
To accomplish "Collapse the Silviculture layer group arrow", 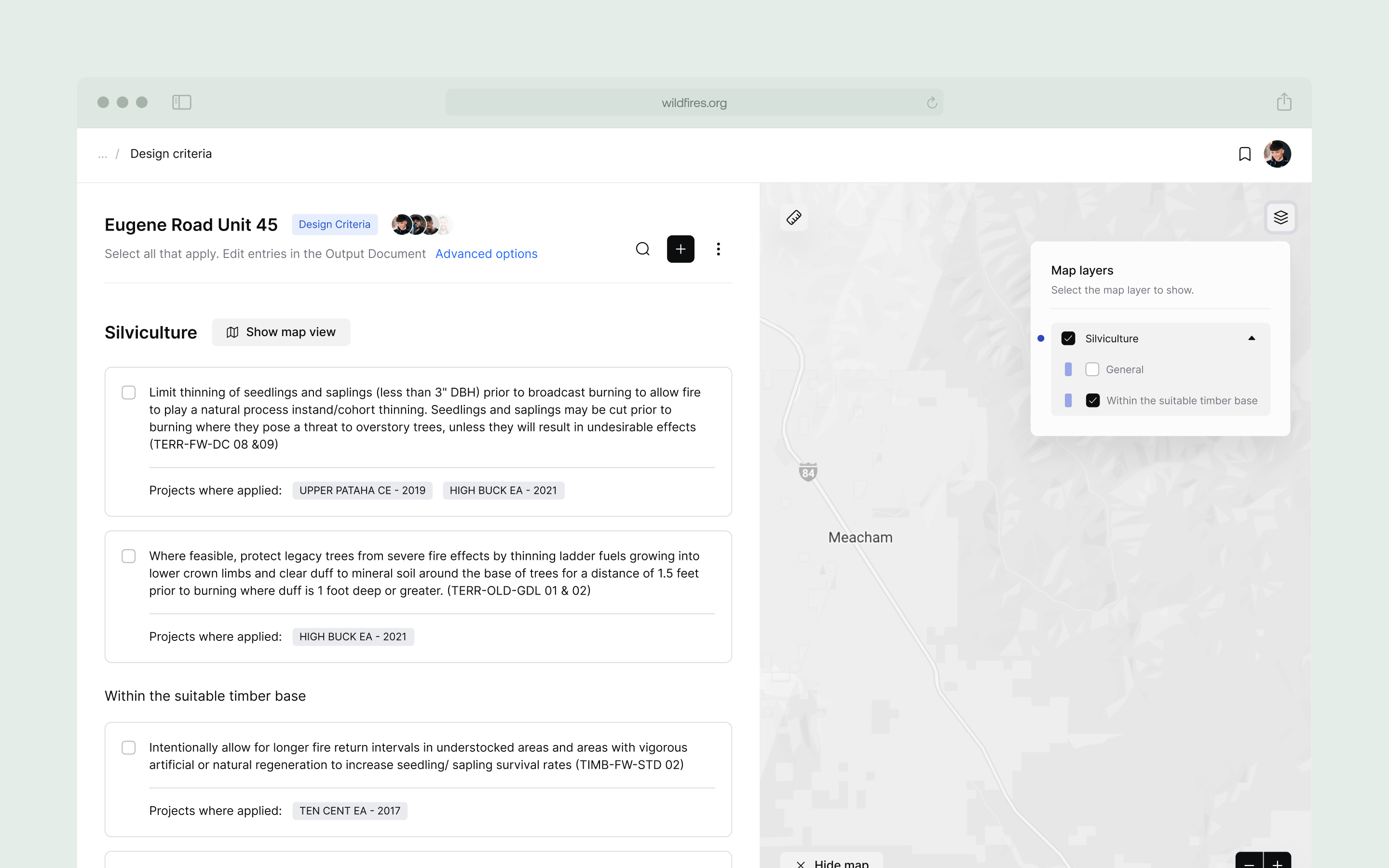I will click(1251, 339).
